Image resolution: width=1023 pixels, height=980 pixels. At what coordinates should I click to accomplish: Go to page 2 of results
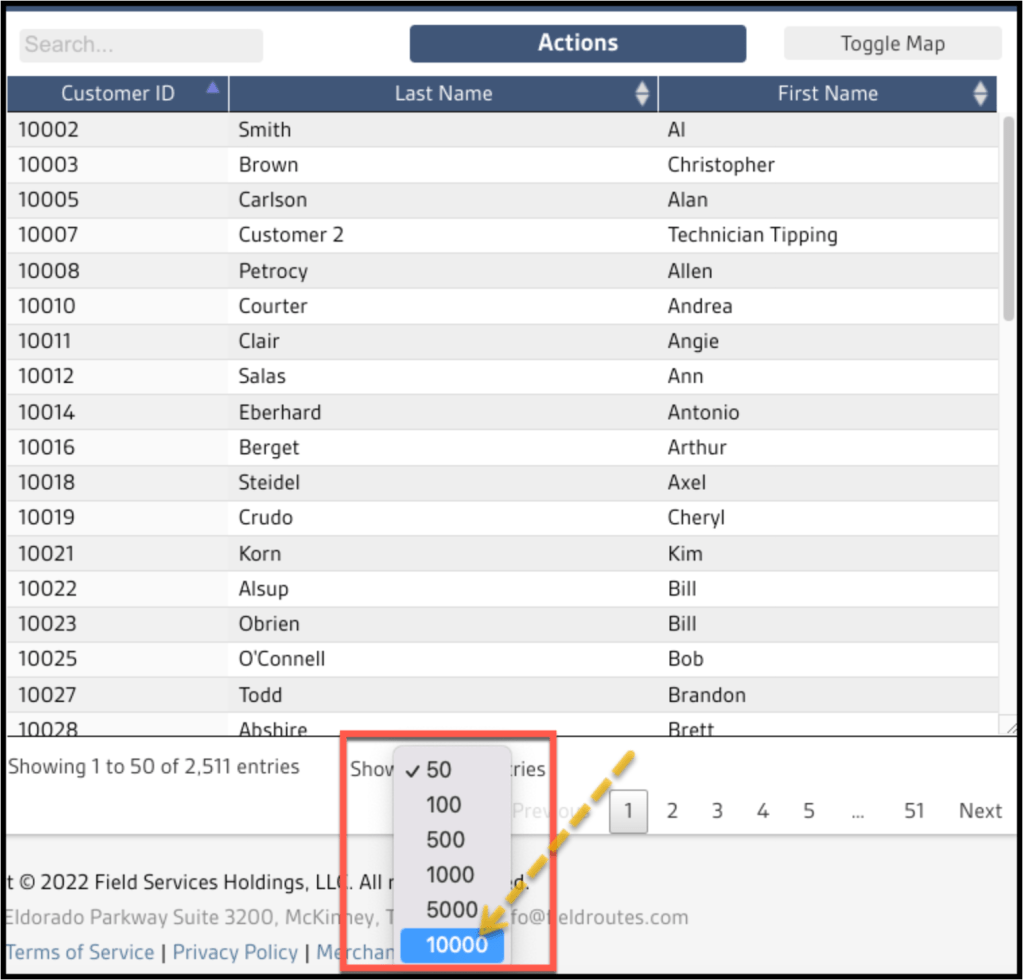click(x=672, y=811)
